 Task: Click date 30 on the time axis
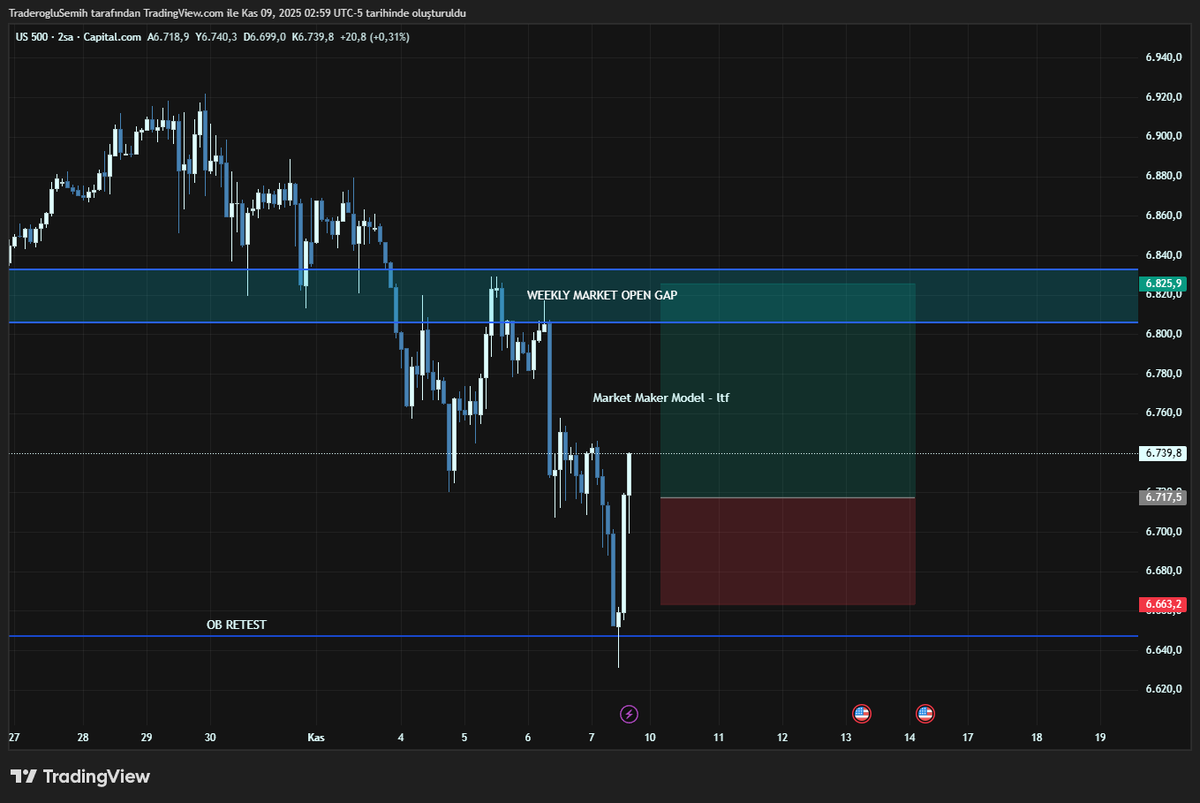click(210, 738)
